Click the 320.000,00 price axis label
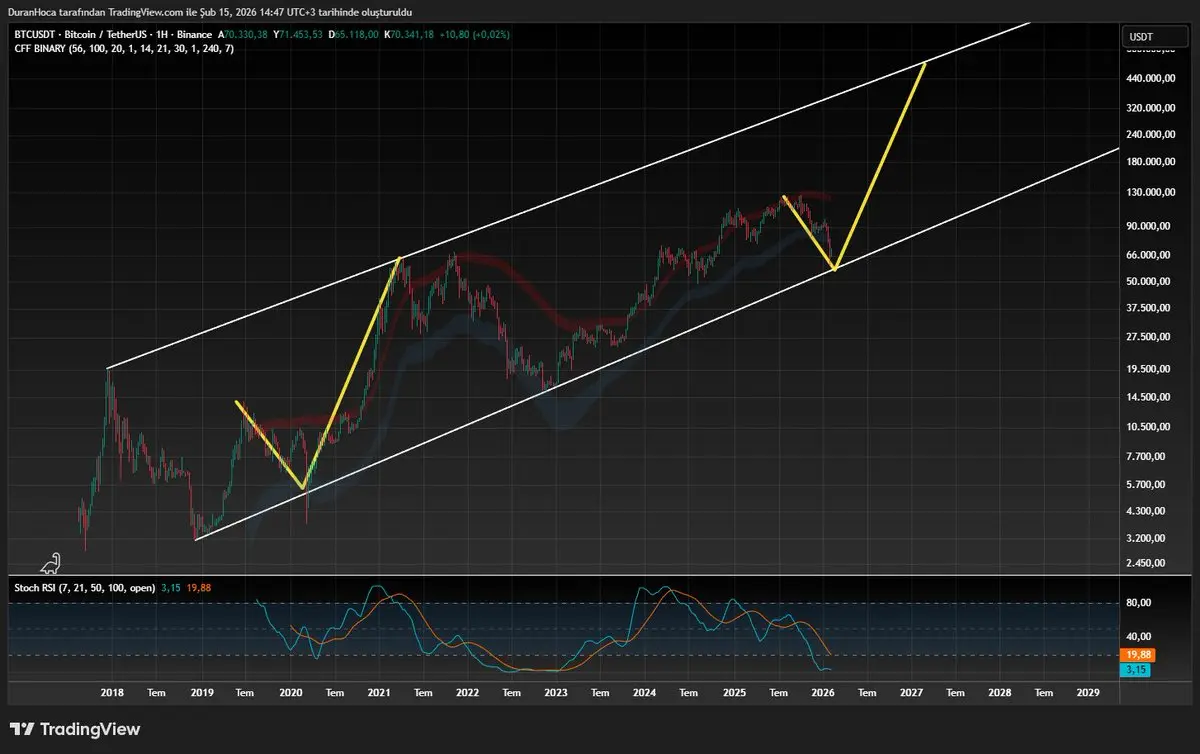The image size is (1200, 754). [x=1150, y=107]
